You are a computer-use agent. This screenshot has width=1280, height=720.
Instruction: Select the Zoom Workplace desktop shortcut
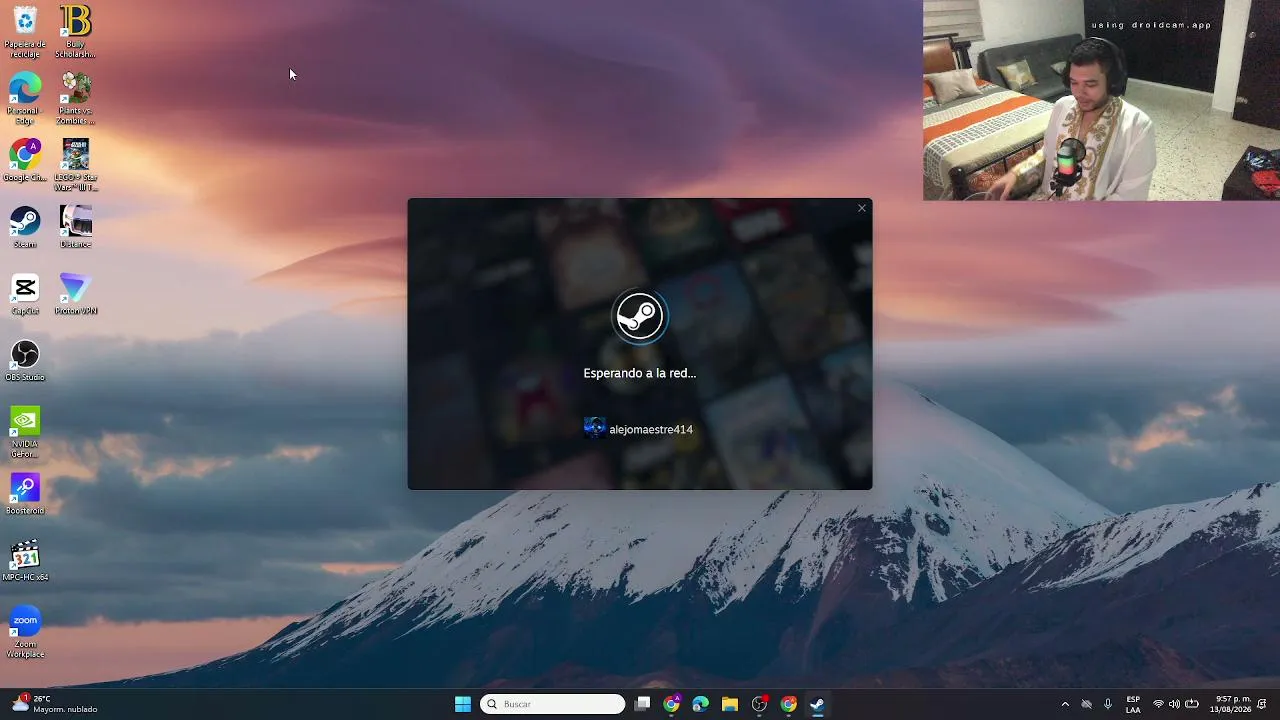coord(25,633)
